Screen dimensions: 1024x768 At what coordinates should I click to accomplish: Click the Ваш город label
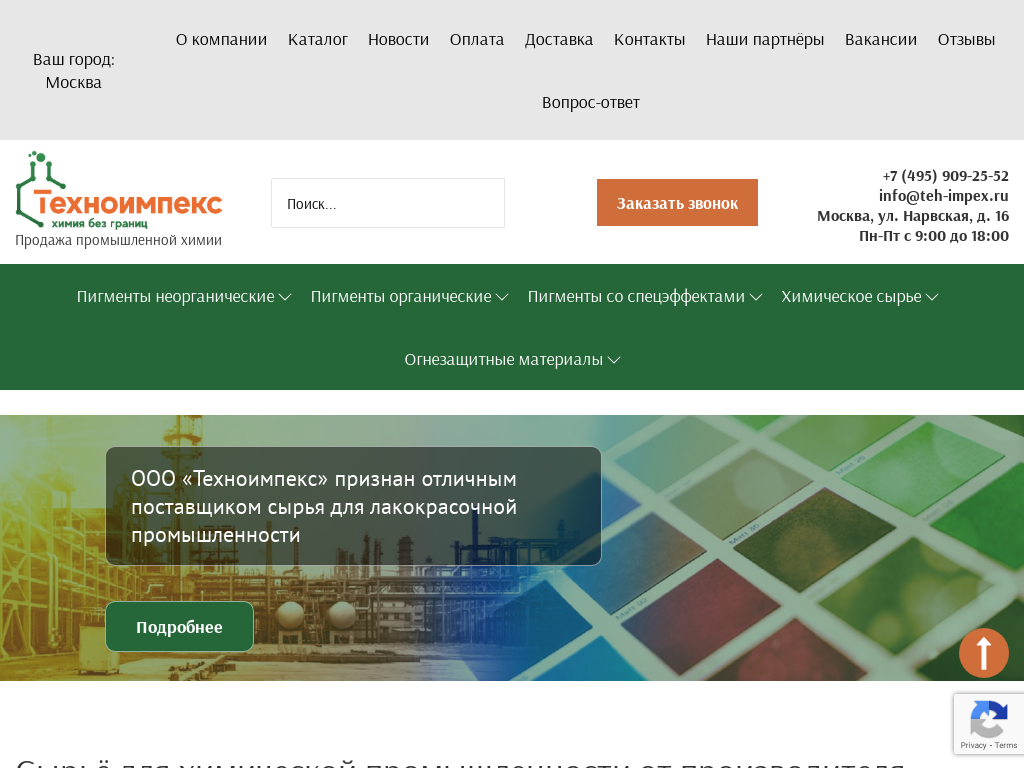pos(74,59)
